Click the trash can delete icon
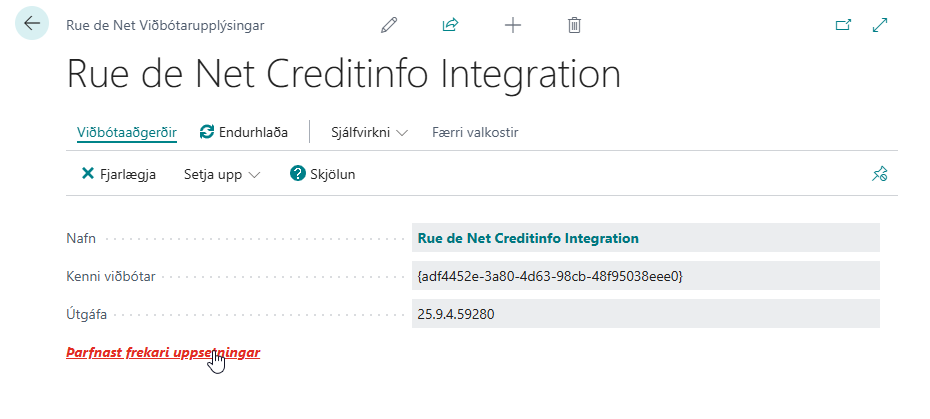930x419 pixels. pos(574,25)
